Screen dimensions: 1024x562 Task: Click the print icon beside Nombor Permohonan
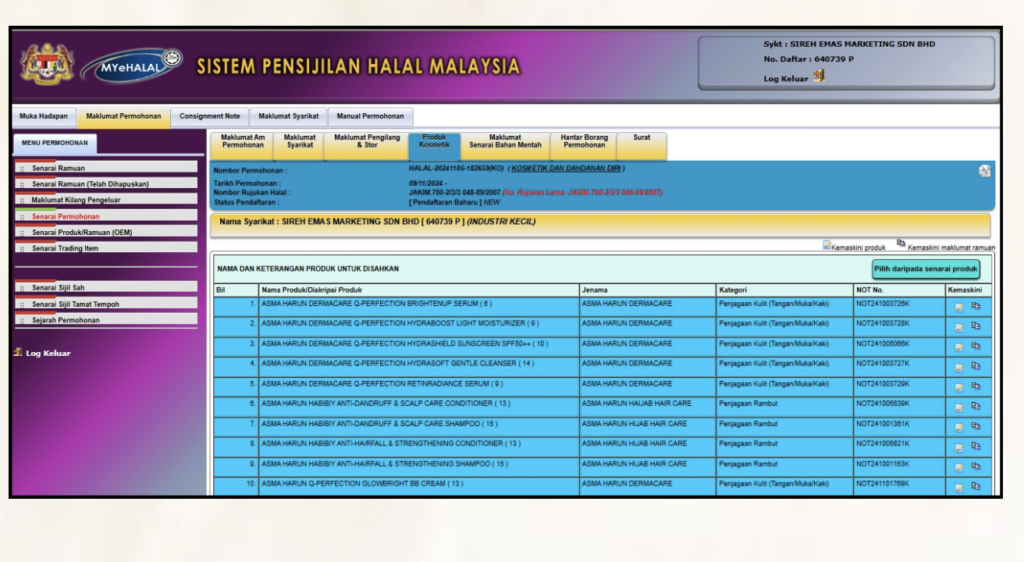(x=984, y=171)
